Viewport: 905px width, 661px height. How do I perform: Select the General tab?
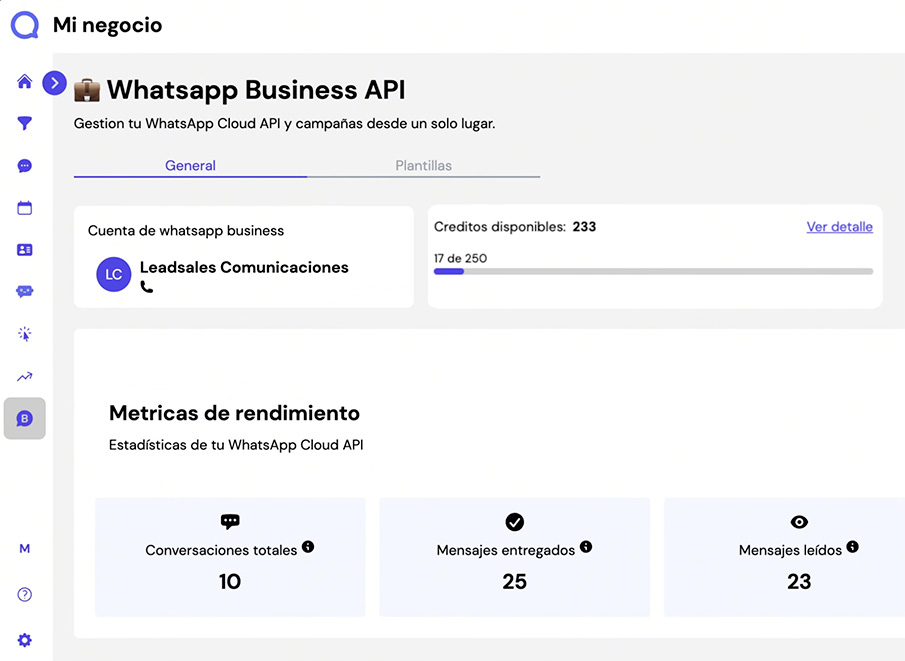190,166
